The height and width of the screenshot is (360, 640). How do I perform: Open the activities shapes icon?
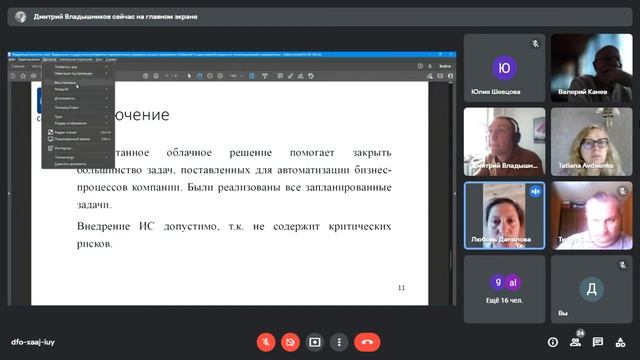pyautogui.click(x=620, y=342)
